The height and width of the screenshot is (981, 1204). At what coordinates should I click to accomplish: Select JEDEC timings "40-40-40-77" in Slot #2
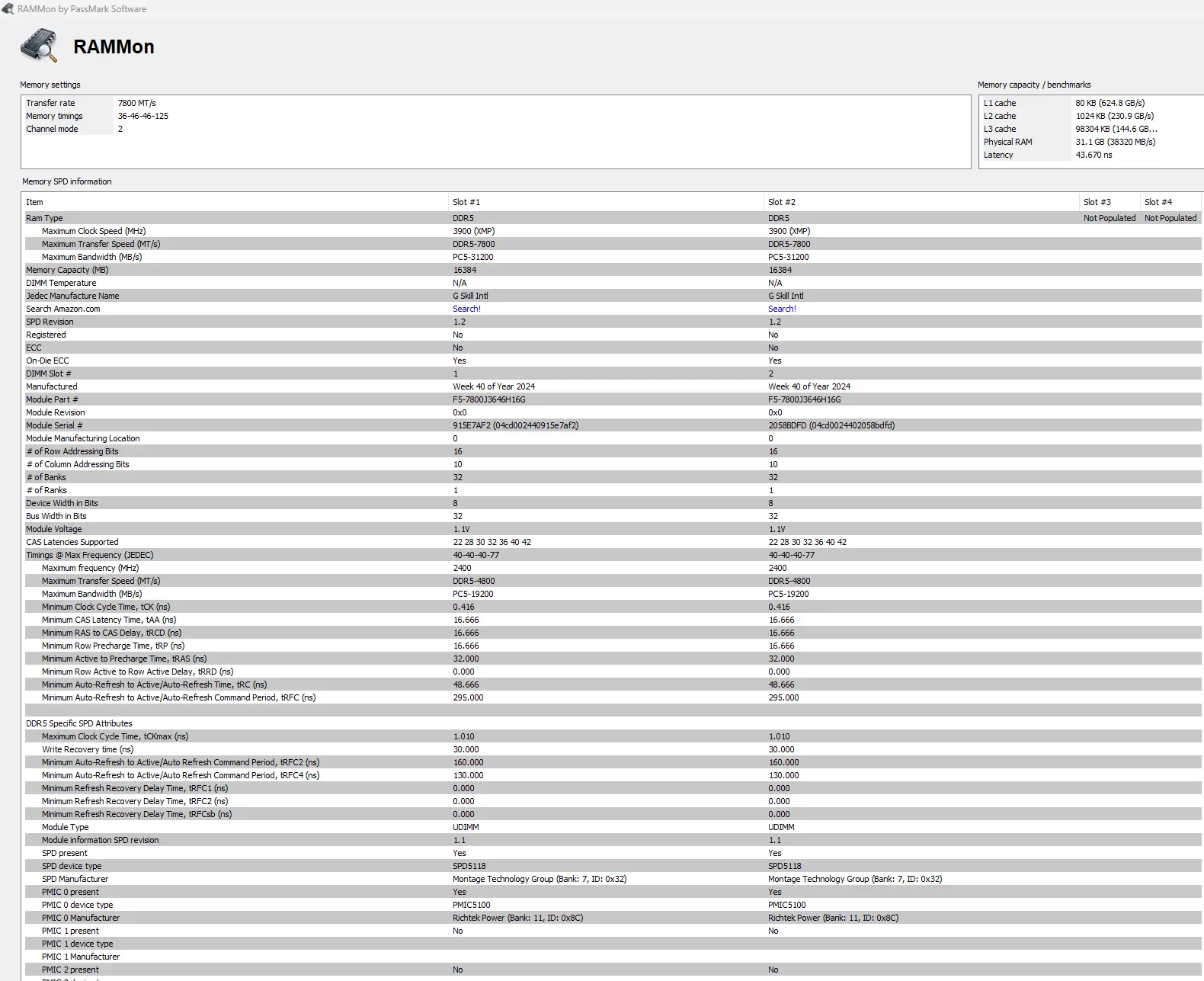pos(792,555)
